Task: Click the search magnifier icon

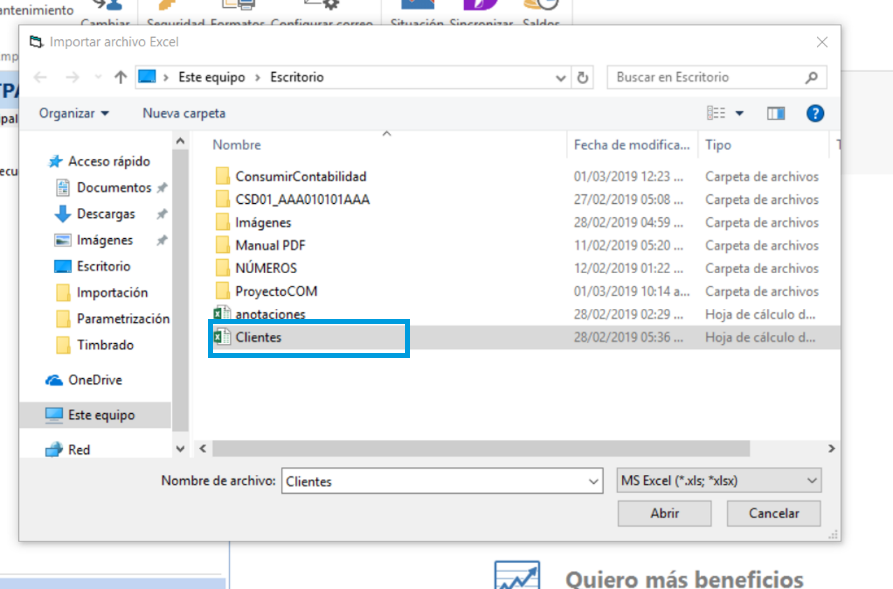Action: tap(812, 77)
